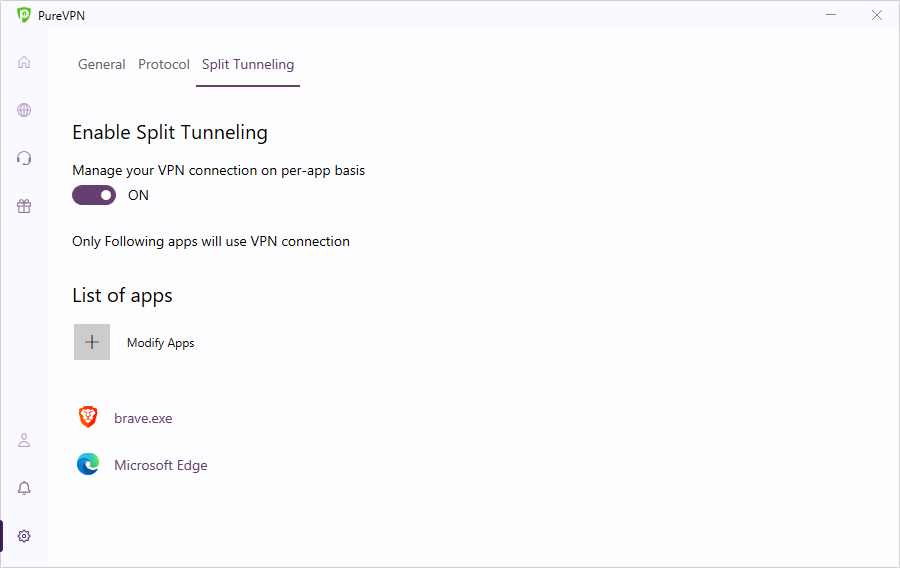Open the settings gear icon
This screenshot has height=568, width=900.
pos(24,536)
